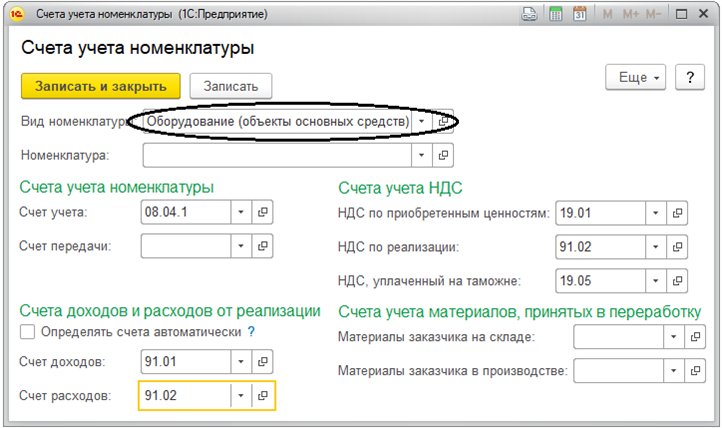Click Записать и закрыть button
The width and height of the screenshot is (722, 428).
(x=100, y=86)
